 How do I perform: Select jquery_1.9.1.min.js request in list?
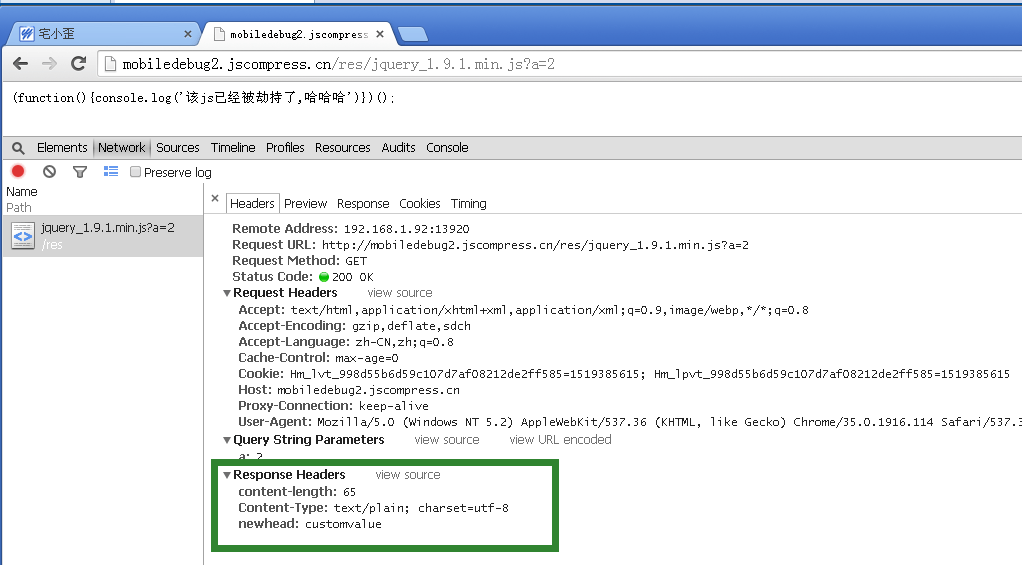(x=107, y=228)
